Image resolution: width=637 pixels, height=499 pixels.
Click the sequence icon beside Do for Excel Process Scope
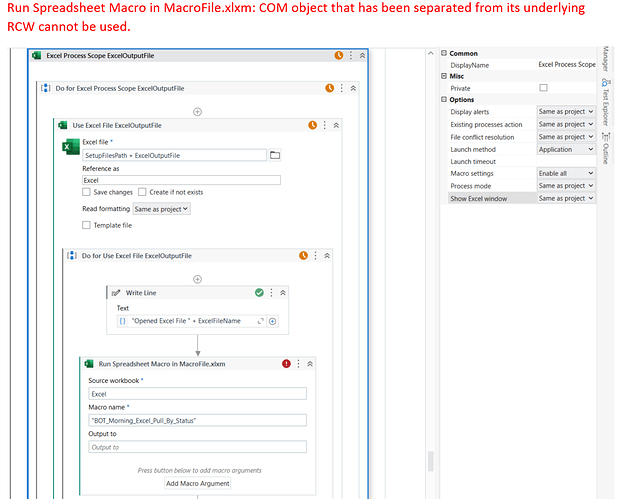46,88
